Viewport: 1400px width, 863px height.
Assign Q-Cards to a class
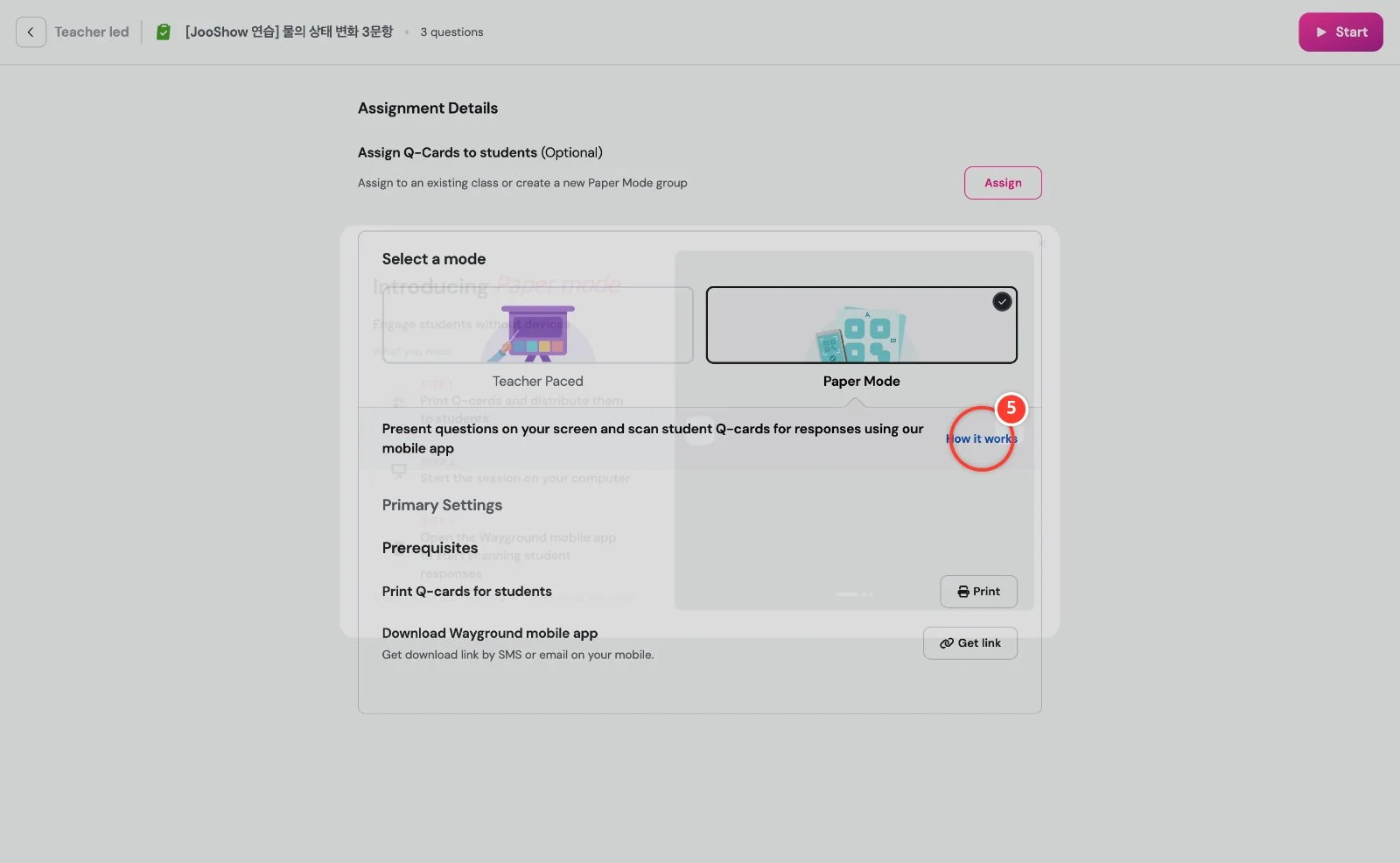pos(1003,183)
